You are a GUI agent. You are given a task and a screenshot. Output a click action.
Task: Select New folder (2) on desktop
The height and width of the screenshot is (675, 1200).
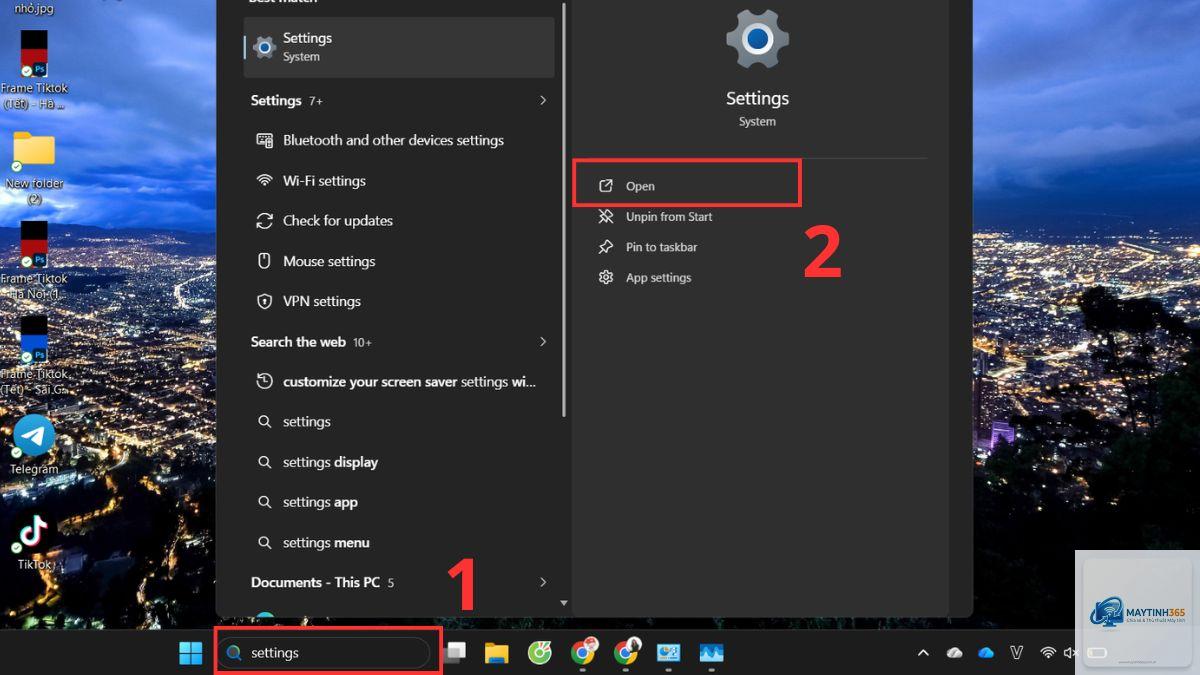pyautogui.click(x=34, y=167)
